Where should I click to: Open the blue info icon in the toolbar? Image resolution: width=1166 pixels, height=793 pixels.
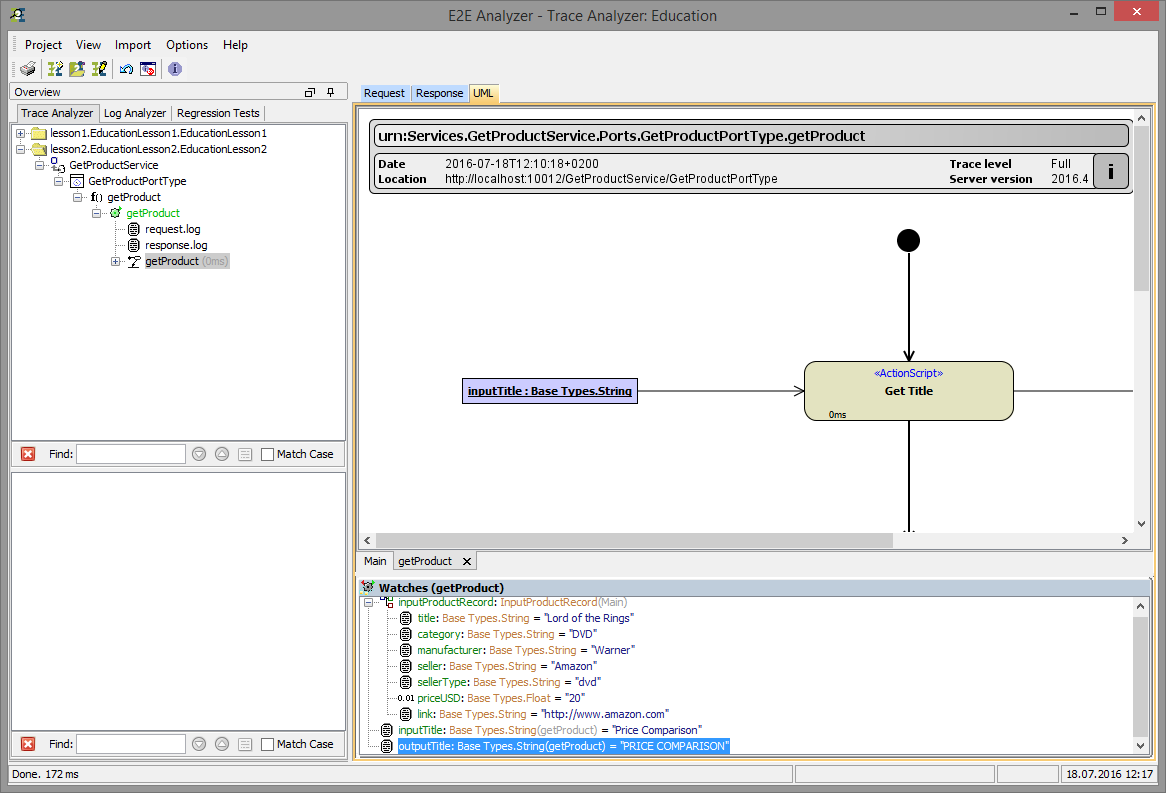click(174, 69)
